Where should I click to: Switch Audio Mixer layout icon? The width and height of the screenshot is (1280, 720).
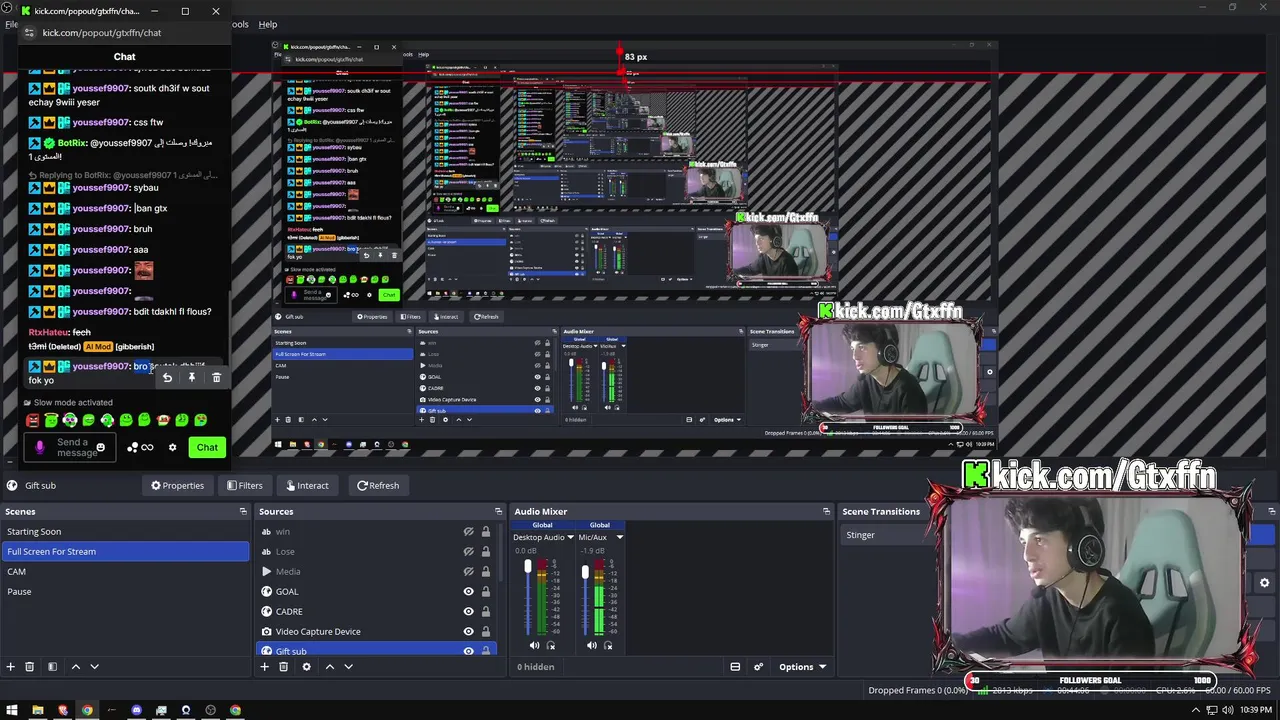pos(735,667)
